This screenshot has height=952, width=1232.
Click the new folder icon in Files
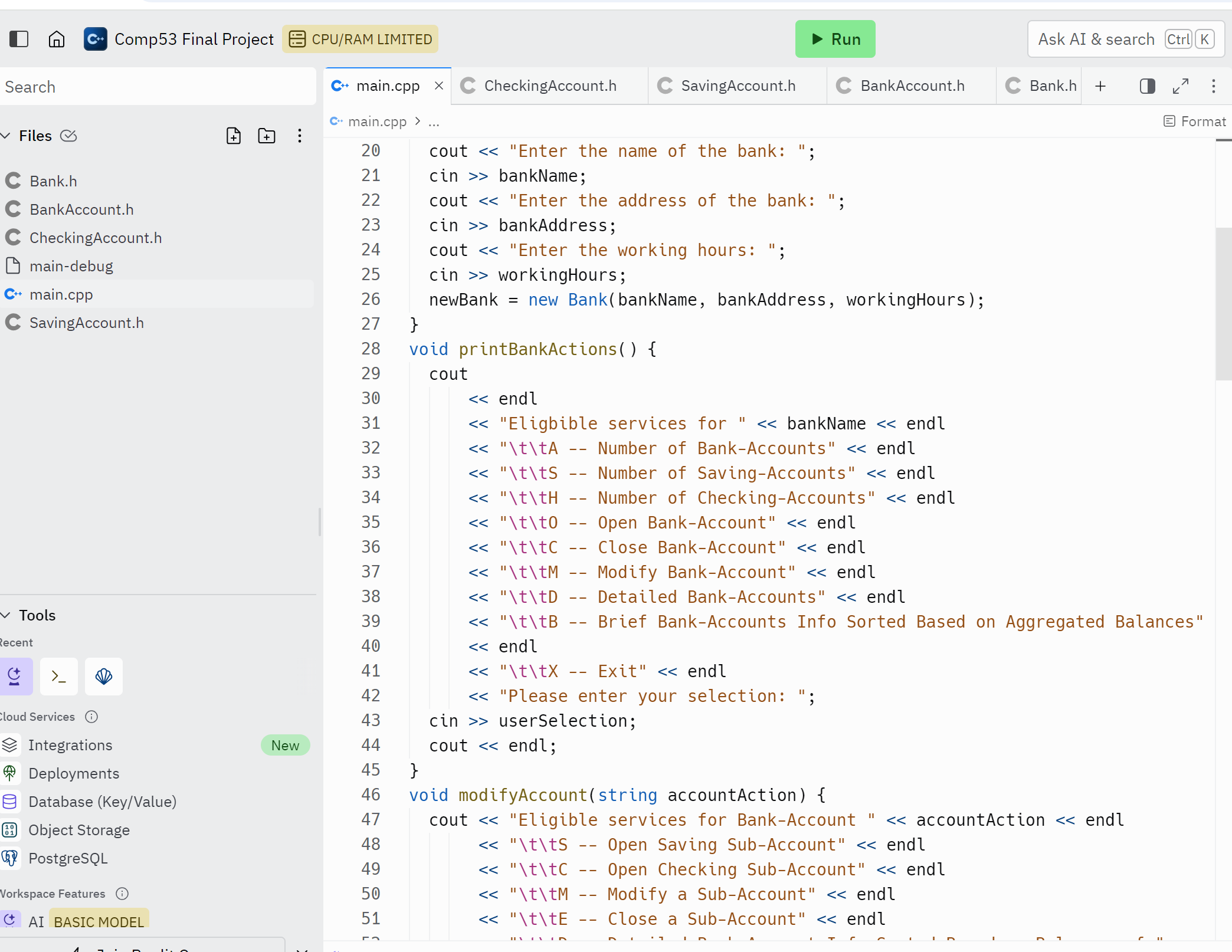point(267,136)
